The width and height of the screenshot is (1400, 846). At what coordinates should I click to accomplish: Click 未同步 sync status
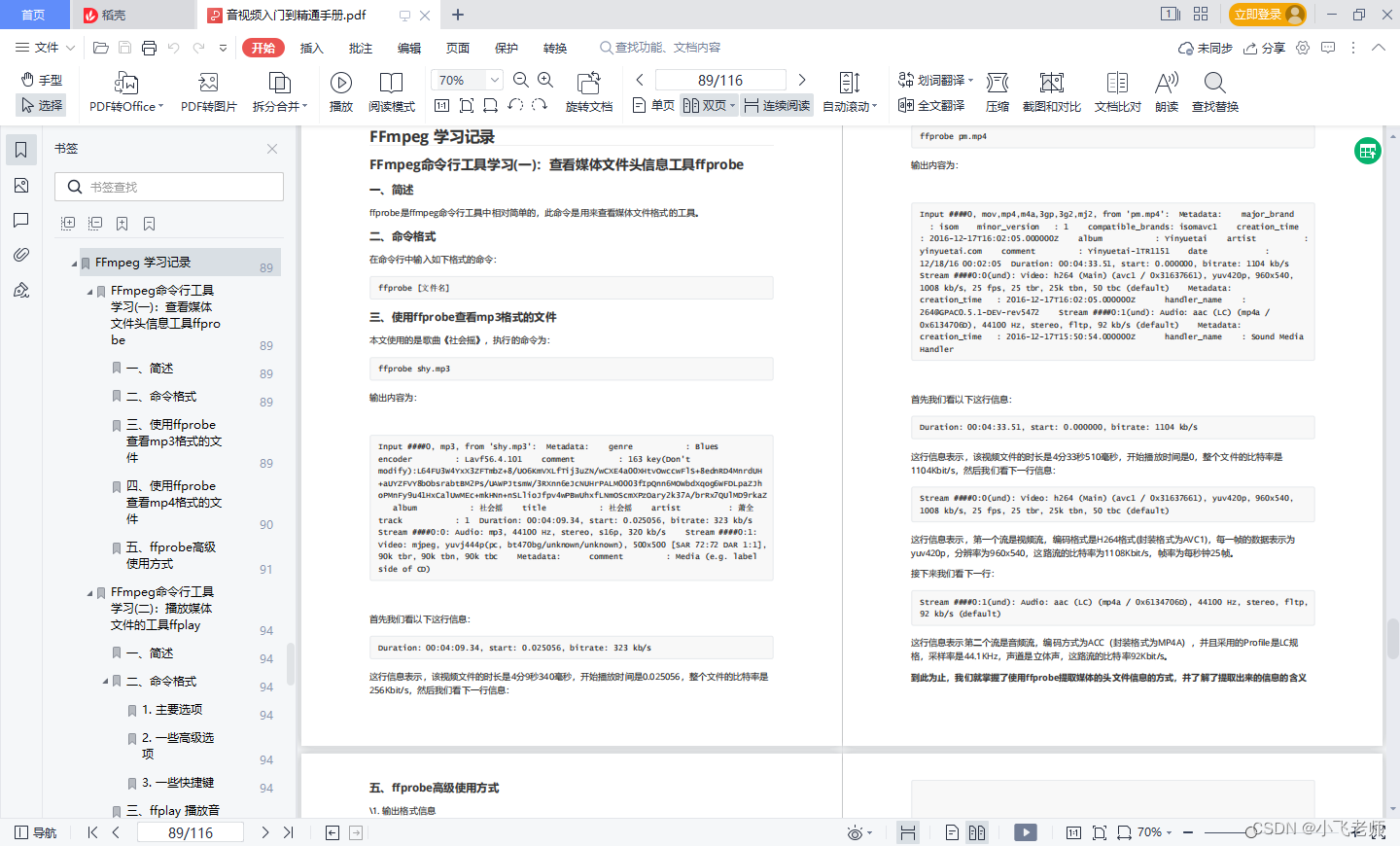[1206, 48]
